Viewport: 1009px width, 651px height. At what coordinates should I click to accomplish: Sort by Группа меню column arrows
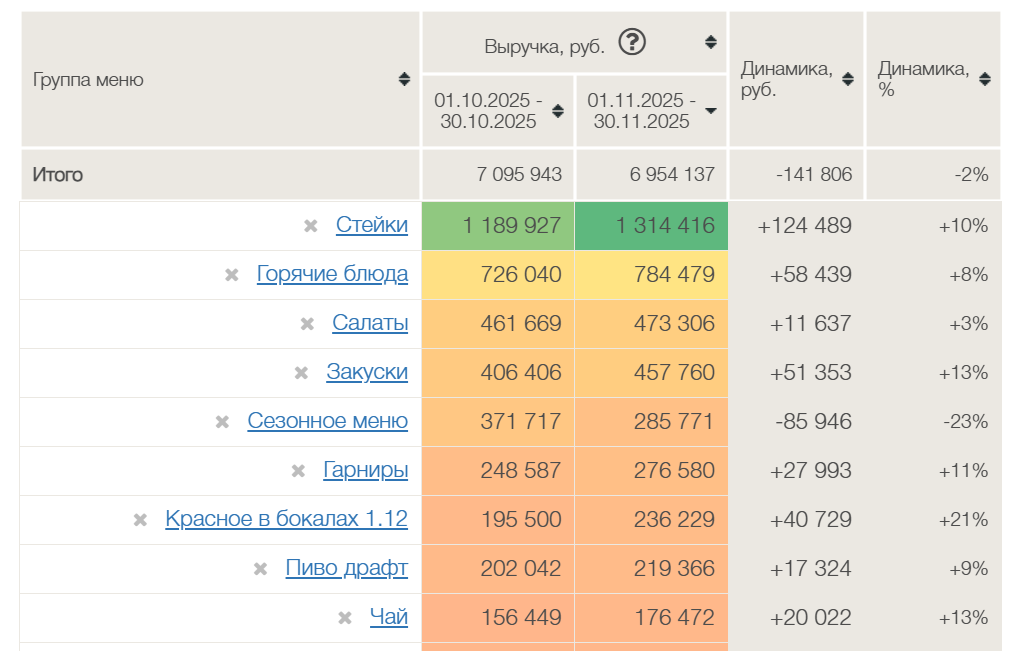[404, 80]
